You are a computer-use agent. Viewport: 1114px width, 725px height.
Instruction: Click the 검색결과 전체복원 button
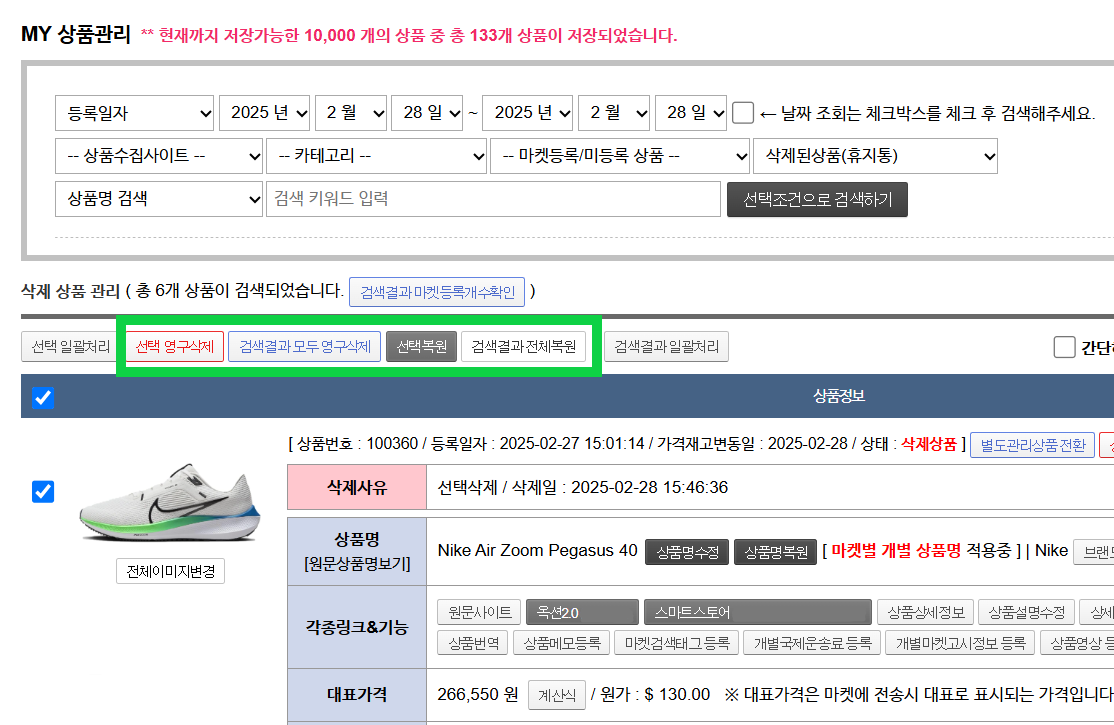[524, 347]
